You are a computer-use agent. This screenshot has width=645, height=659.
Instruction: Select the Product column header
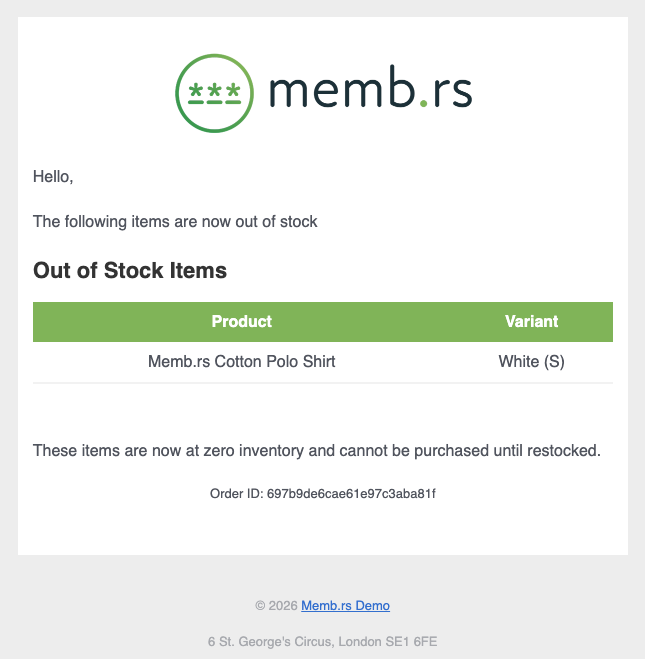(x=242, y=322)
